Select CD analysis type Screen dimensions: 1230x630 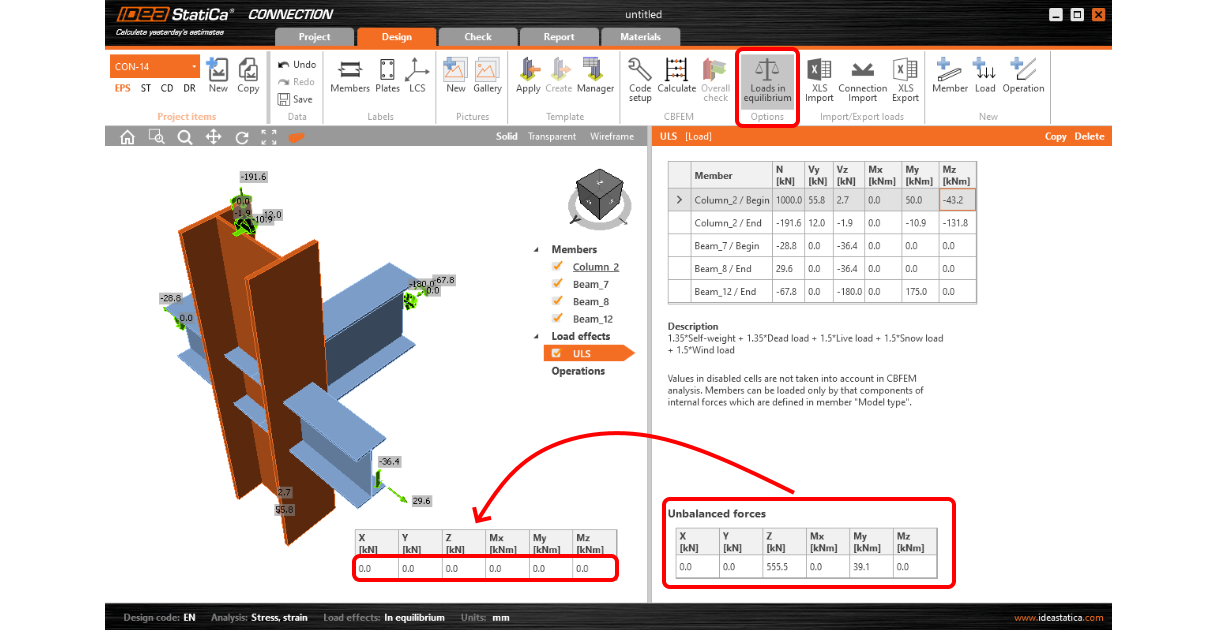[x=167, y=88]
